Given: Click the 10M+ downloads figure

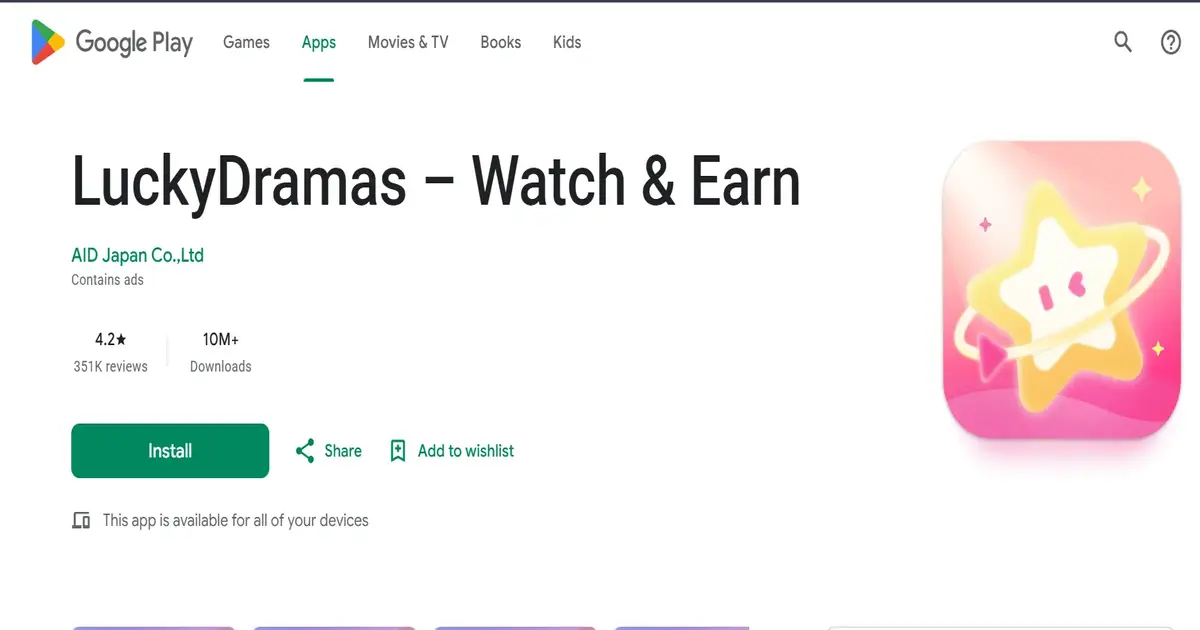Looking at the screenshot, I should pyautogui.click(x=220, y=340).
